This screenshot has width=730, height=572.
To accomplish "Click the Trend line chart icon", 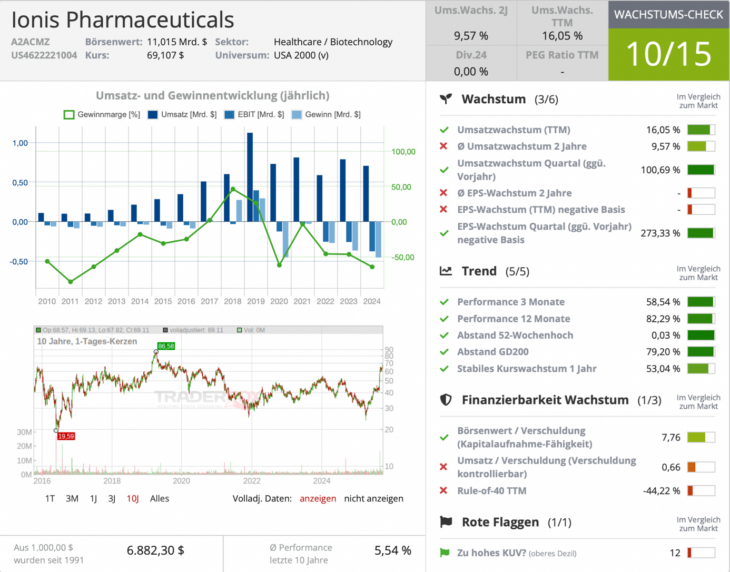I will 446,271.
